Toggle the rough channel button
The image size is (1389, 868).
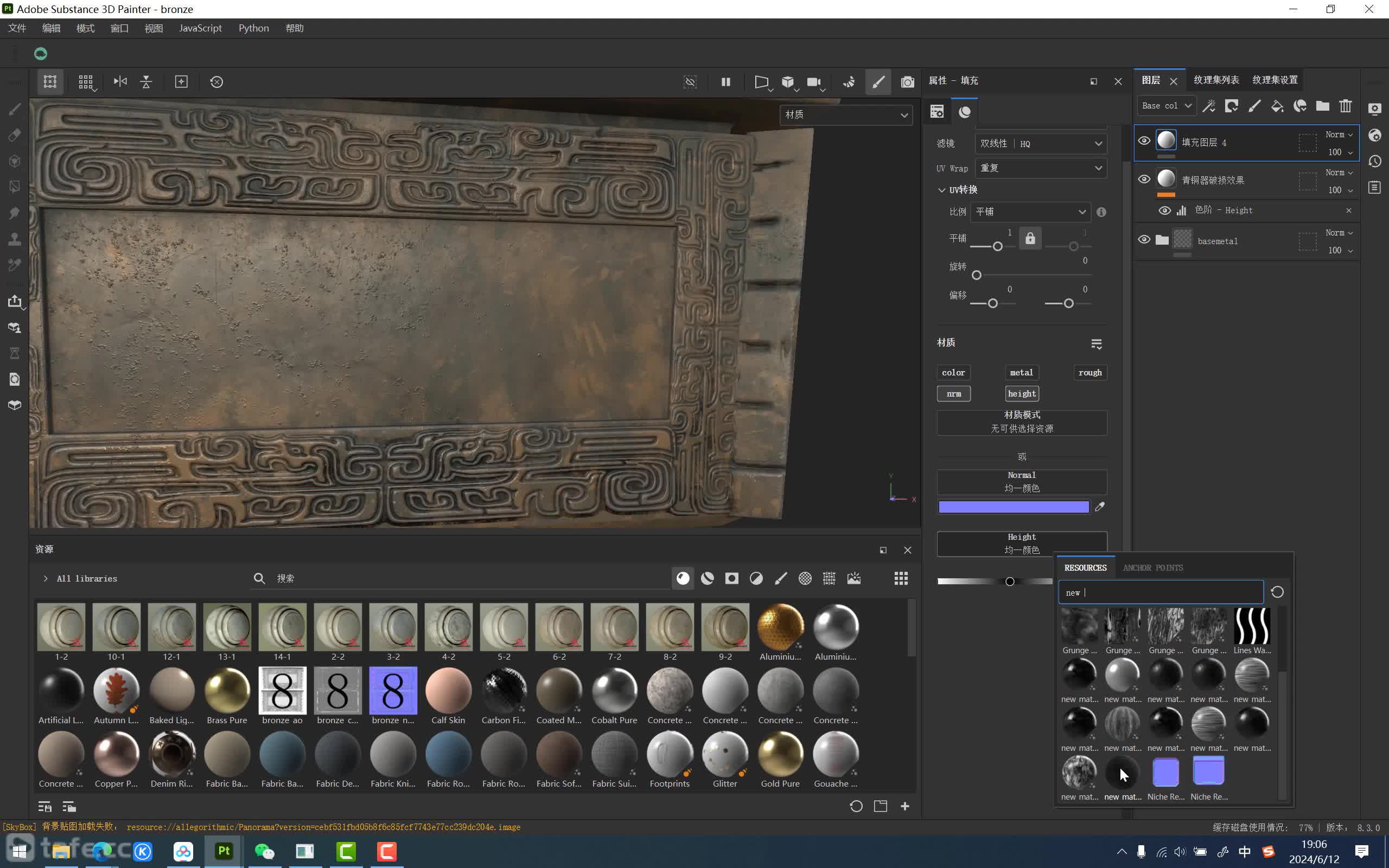tap(1090, 373)
